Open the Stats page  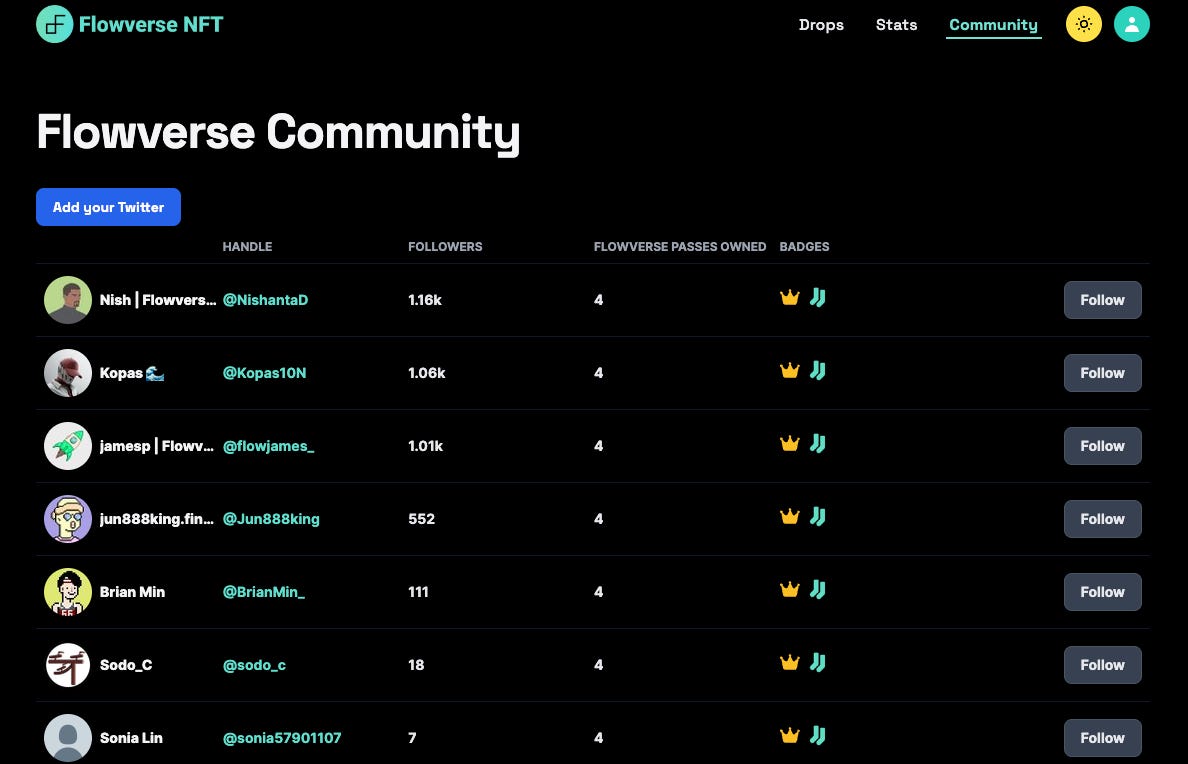[896, 24]
